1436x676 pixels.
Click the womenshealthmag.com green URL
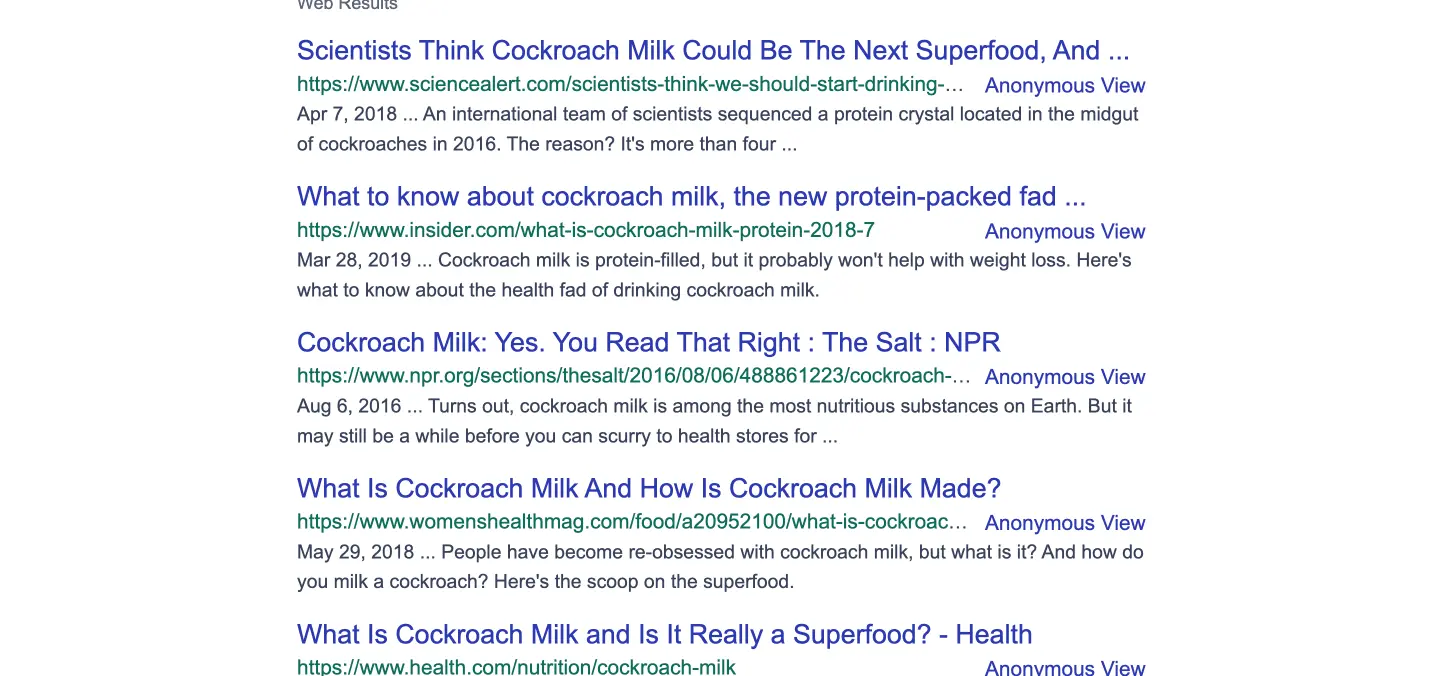point(632,522)
